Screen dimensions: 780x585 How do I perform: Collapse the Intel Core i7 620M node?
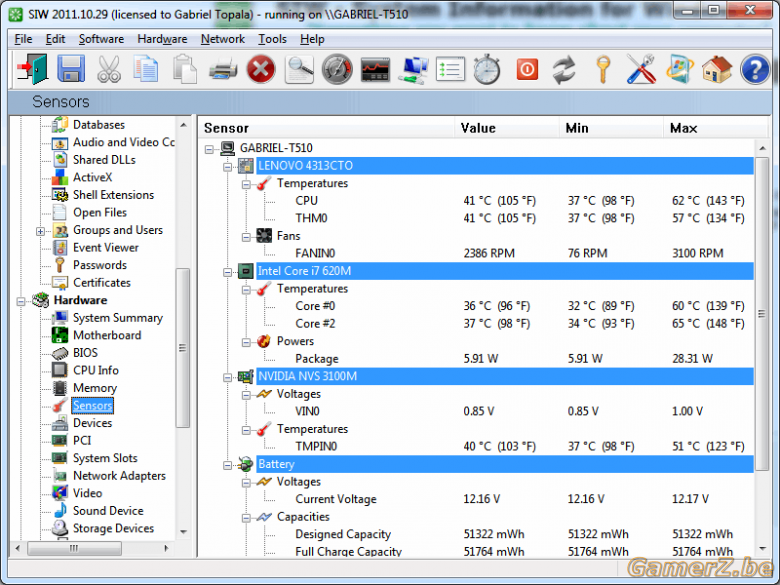tap(227, 272)
